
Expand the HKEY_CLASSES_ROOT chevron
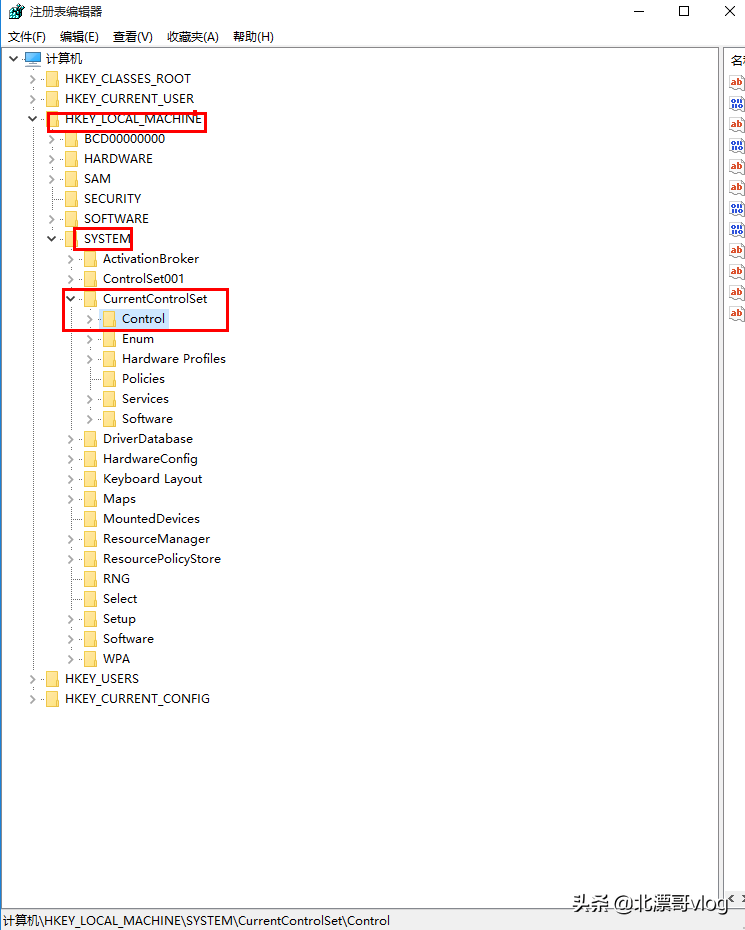point(33,79)
